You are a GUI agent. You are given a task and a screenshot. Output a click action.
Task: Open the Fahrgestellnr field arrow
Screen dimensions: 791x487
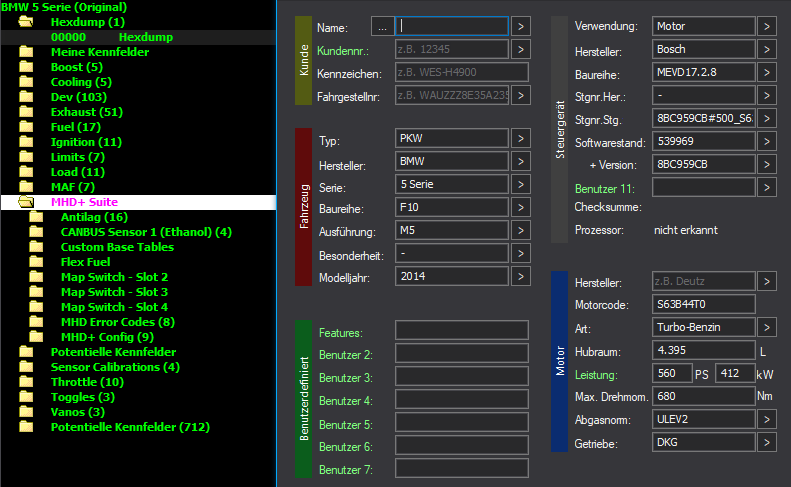(x=521, y=95)
